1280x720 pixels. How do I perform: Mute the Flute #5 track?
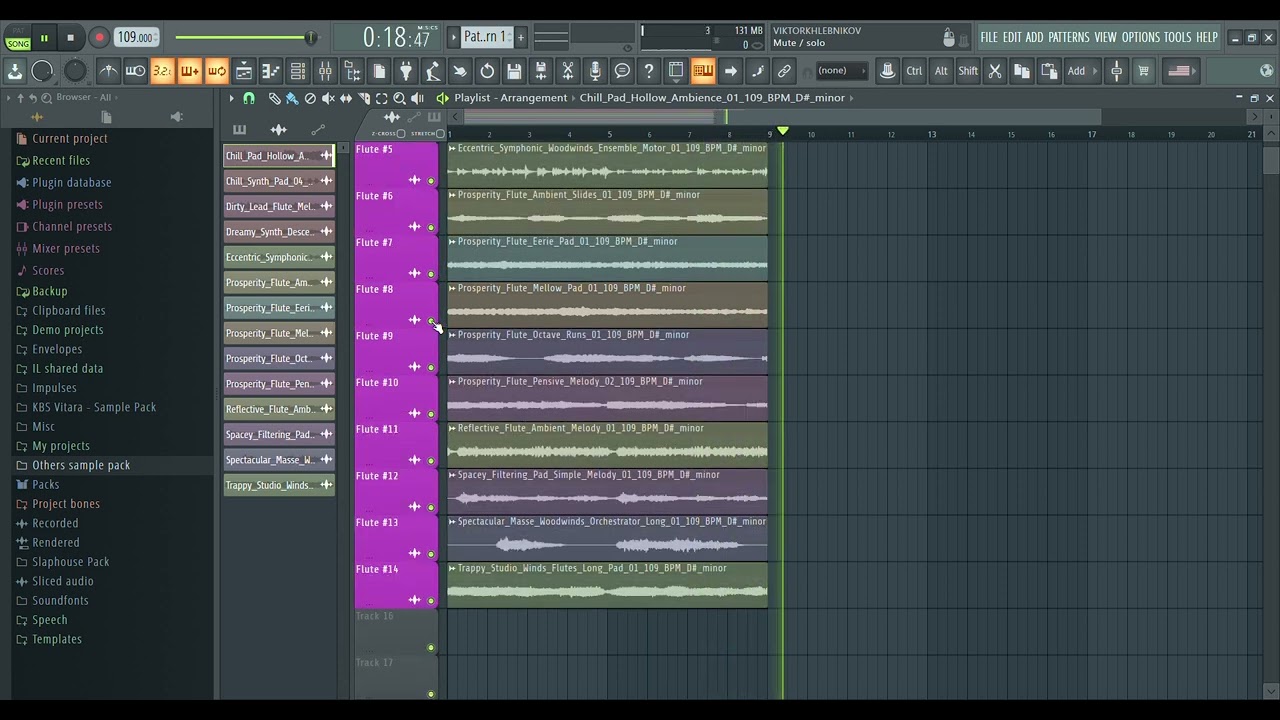pos(431,181)
